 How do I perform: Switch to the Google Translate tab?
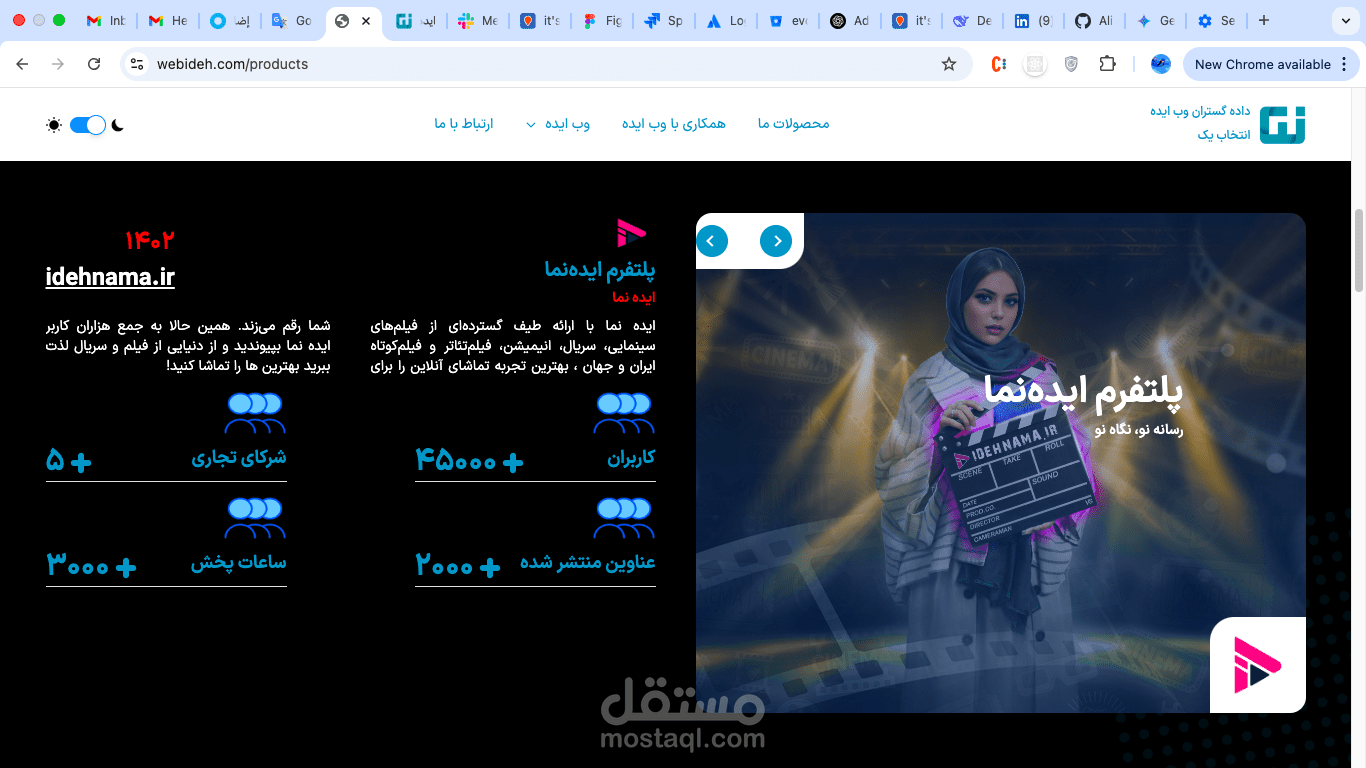click(x=292, y=21)
